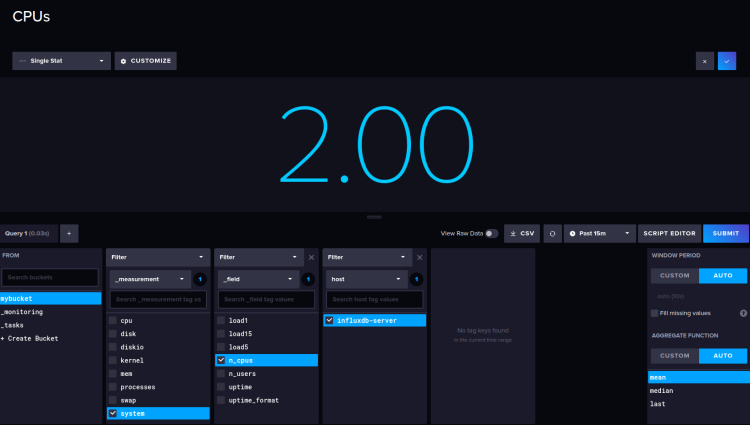Image resolution: width=750 pixels, height=425 pixels.
Task: Check the cpu measurement checkbox
Action: [x=113, y=321]
